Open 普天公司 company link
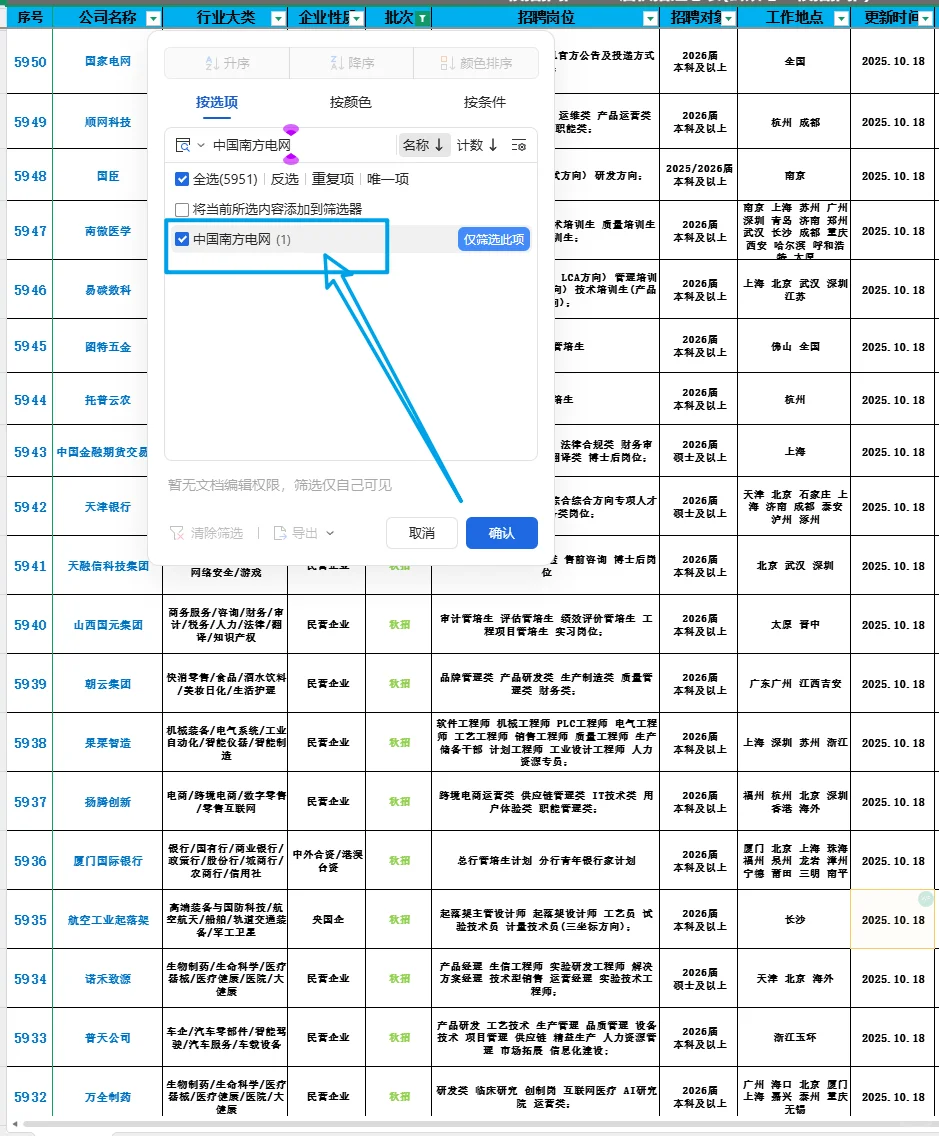 pyautogui.click(x=108, y=1038)
